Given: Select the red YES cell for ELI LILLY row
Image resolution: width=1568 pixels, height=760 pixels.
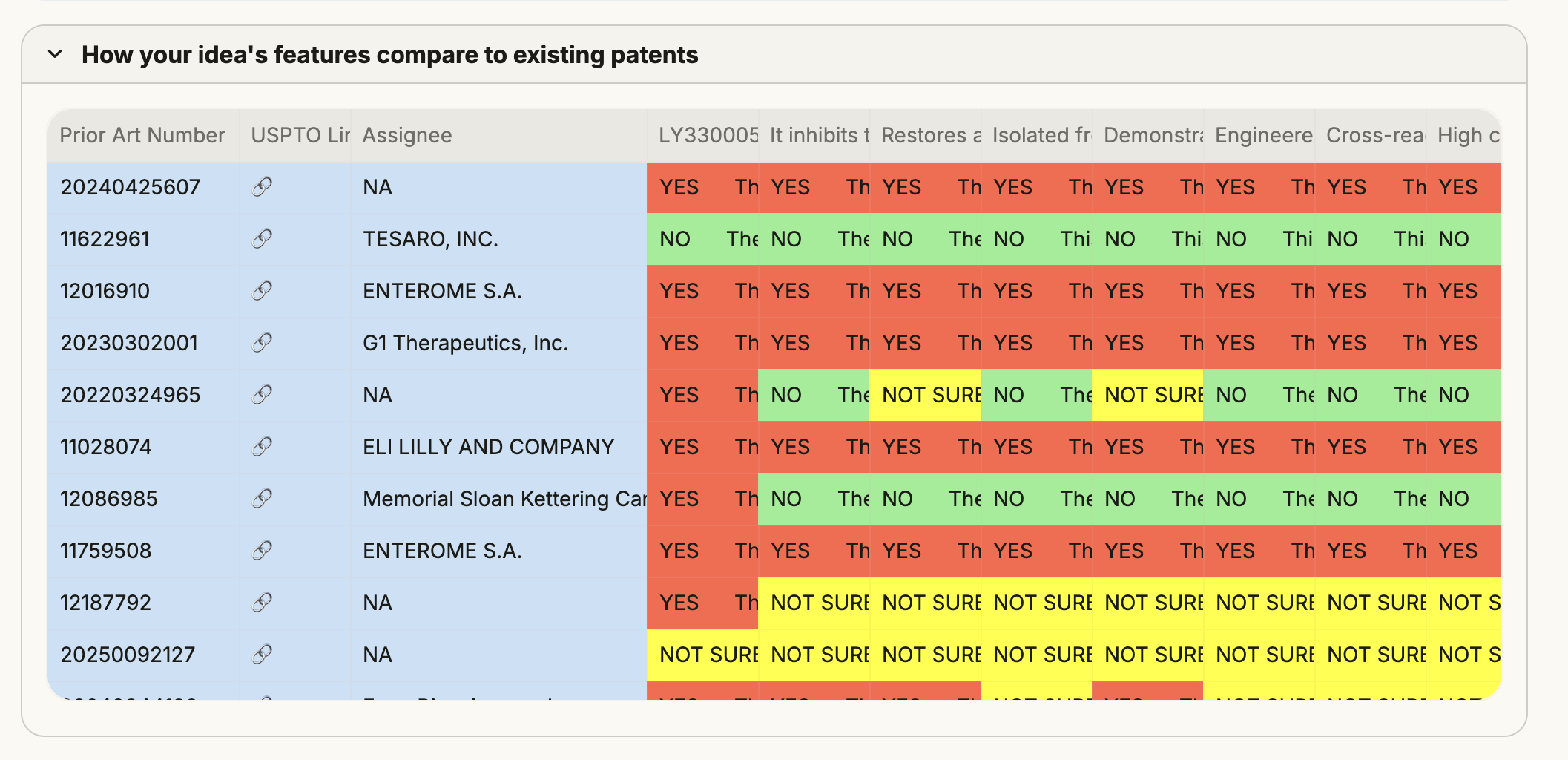Looking at the screenshot, I should [x=679, y=447].
